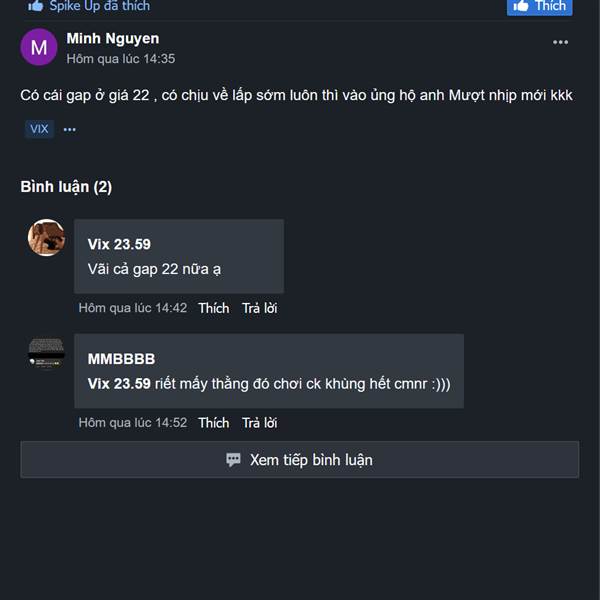Screen dimensions: 600x600
Task: Click the speech bubble icon in Xem tiếp
Action: click(233, 460)
